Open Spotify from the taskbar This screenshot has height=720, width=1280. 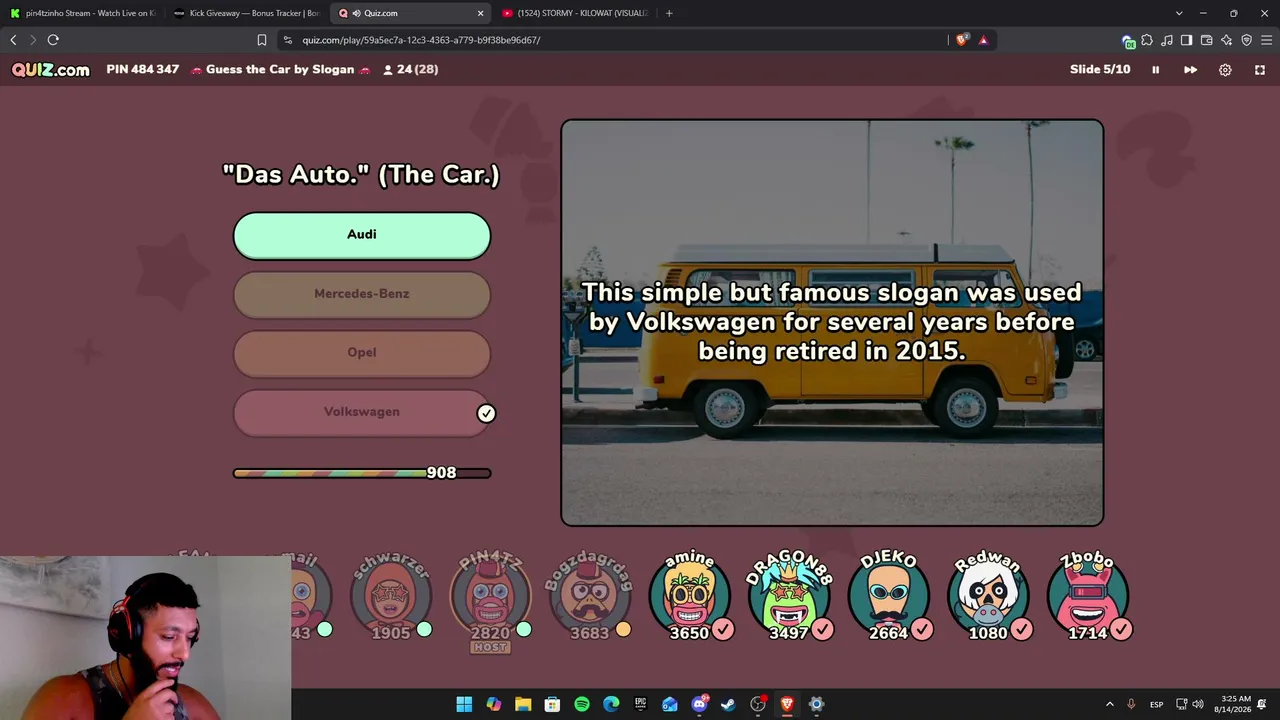click(582, 704)
